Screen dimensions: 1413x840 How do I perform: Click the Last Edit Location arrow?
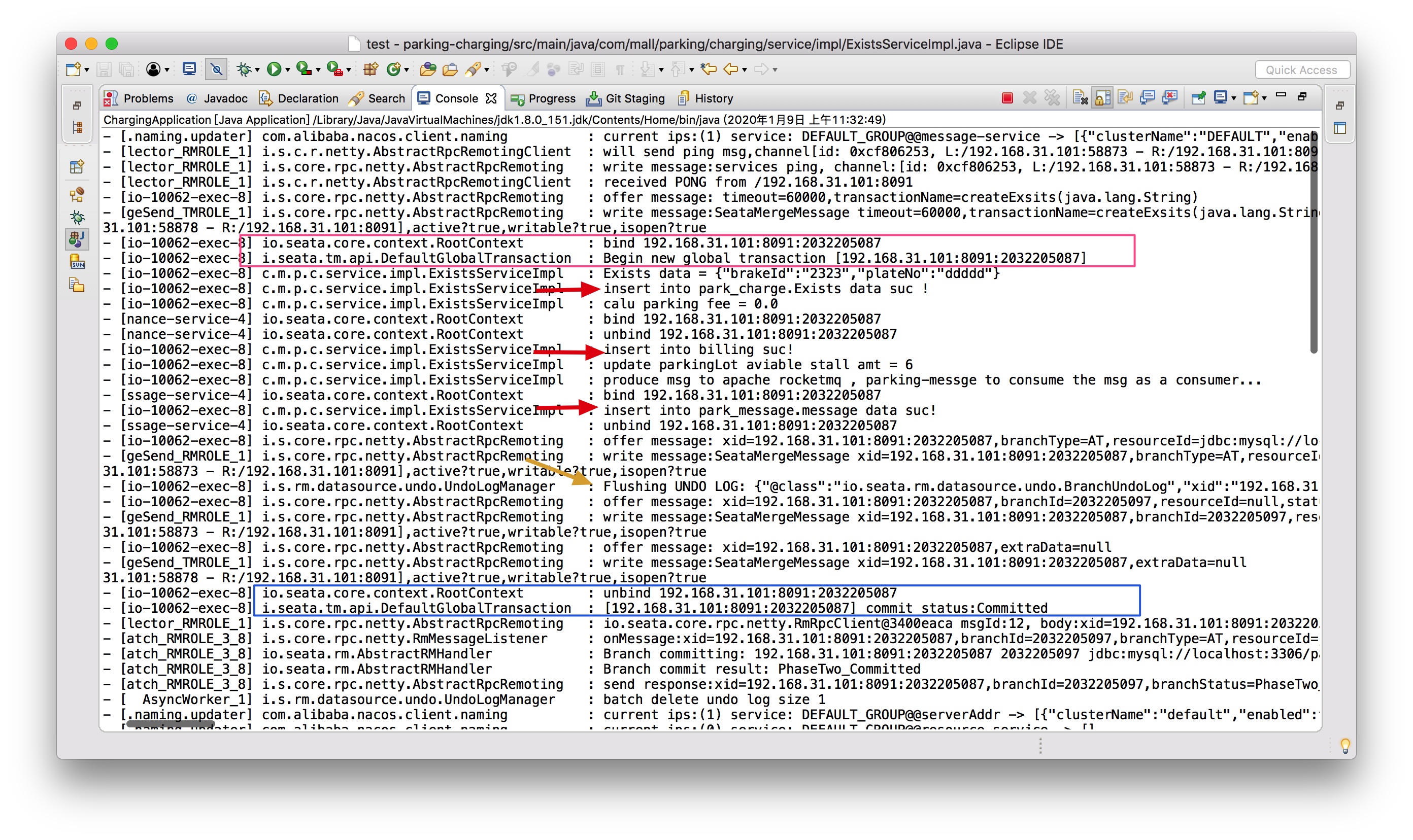(x=708, y=69)
